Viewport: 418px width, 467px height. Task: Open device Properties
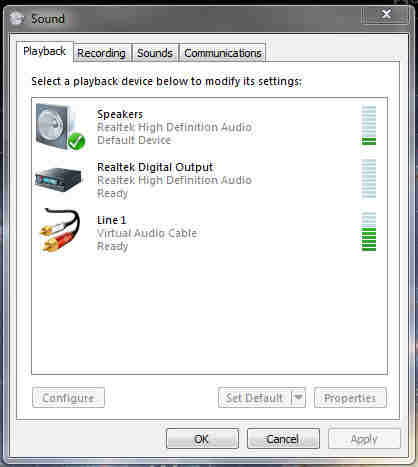350,397
